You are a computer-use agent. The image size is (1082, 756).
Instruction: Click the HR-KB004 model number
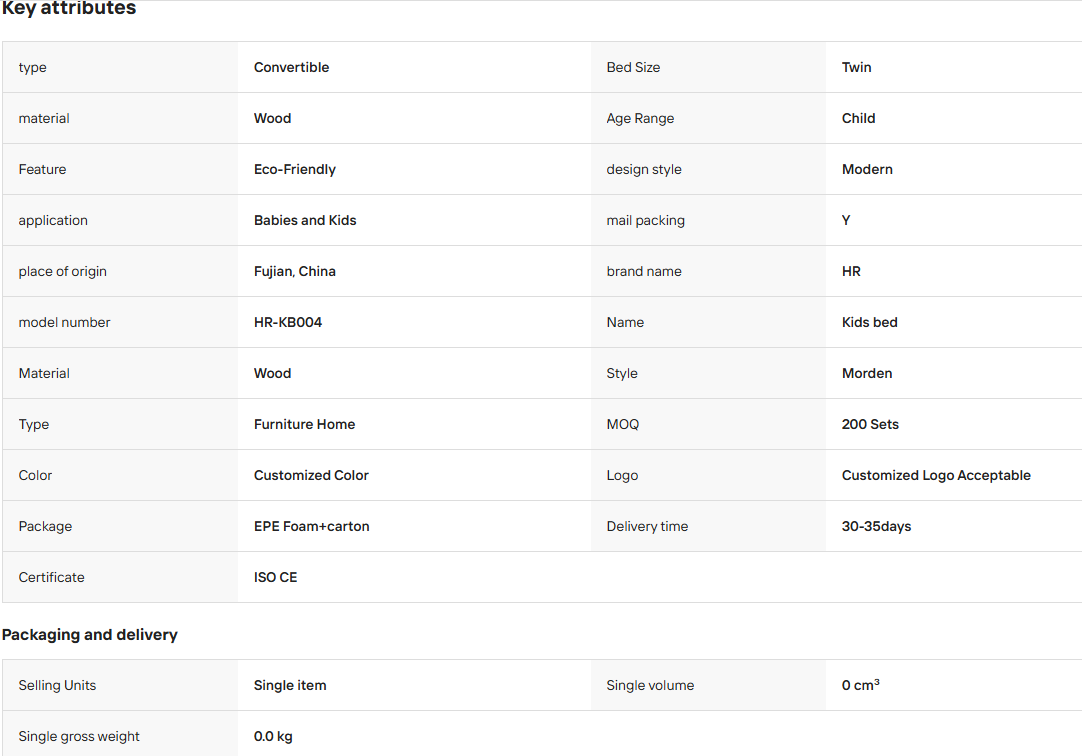tap(288, 322)
